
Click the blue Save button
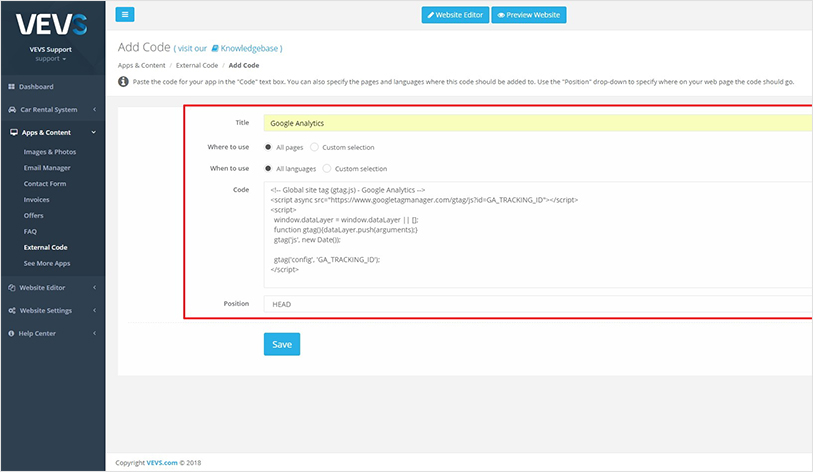coord(282,344)
